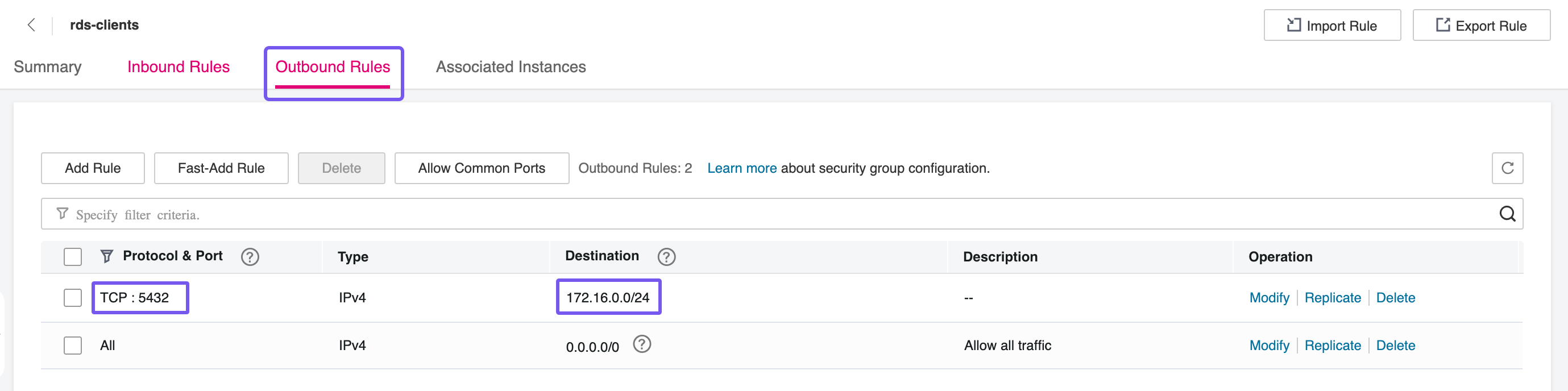Click the filter icon beside Protocol & Port
Screen dimensions: 1568x391
[x=106, y=257]
